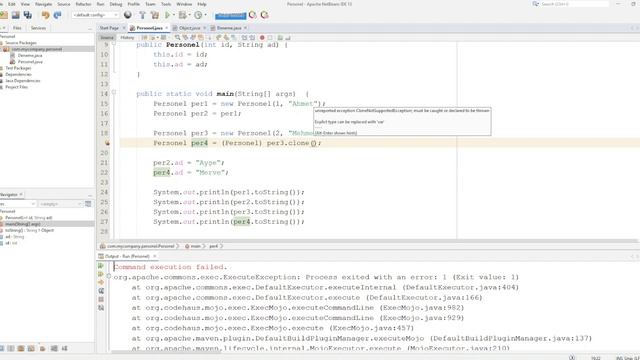The width and height of the screenshot is (640, 360).
Task: Click the Build Project hammer icon
Action: [142, 15]
